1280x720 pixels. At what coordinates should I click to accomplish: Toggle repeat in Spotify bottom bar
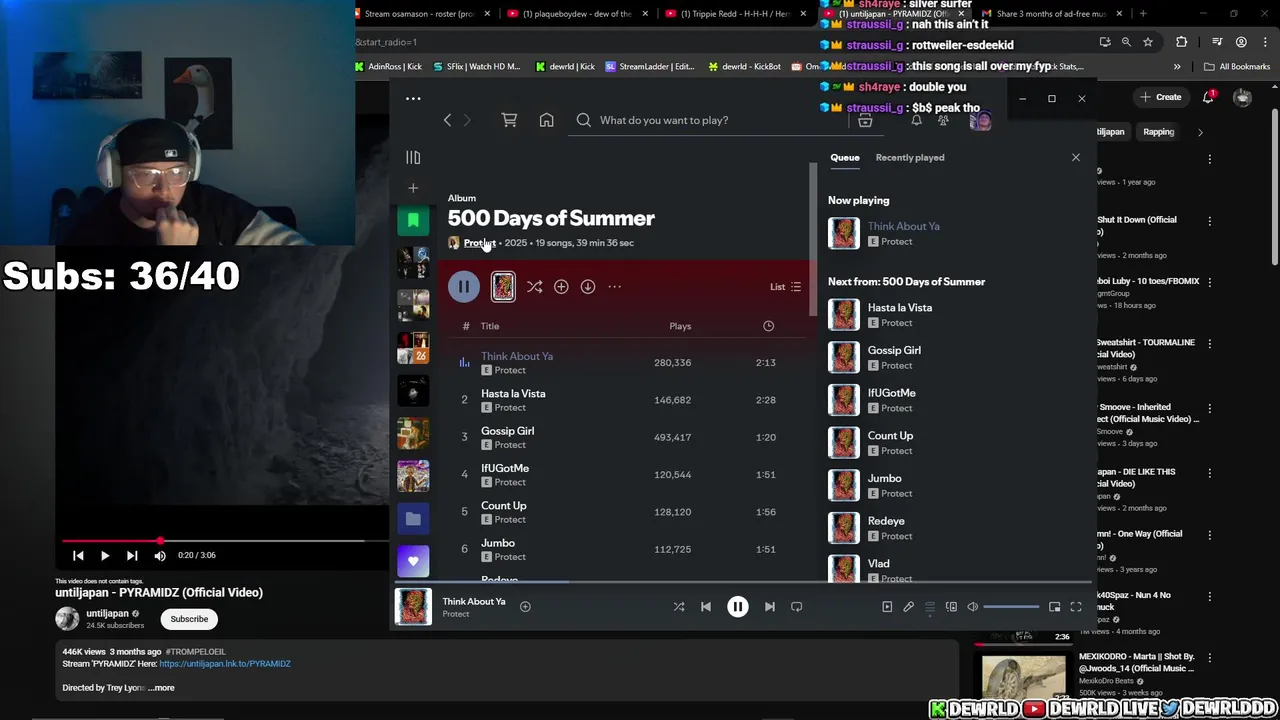797,606
